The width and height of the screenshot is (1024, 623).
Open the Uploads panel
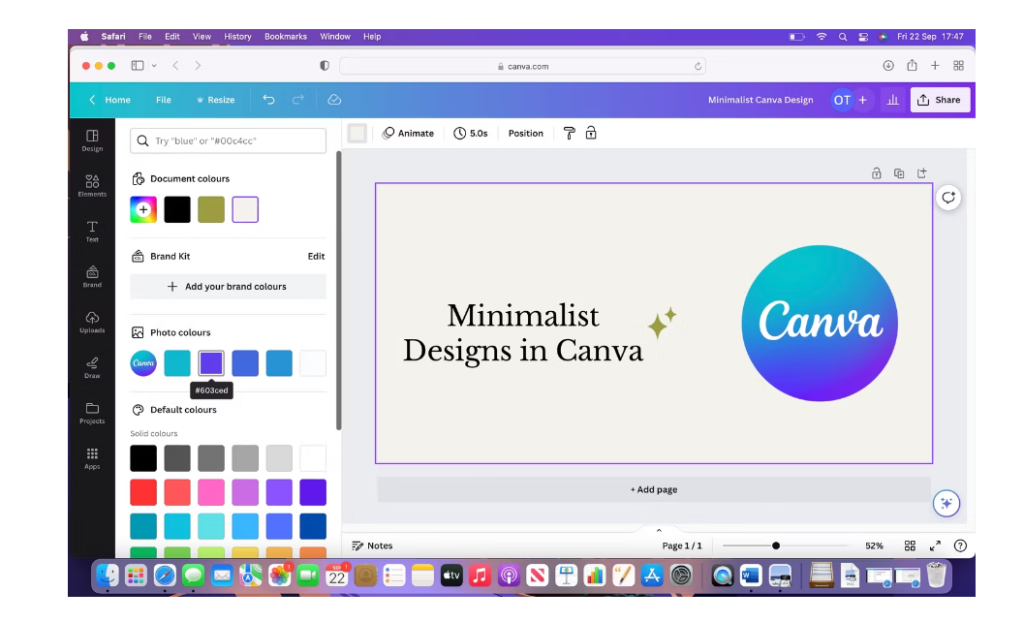tap(92, 322)
